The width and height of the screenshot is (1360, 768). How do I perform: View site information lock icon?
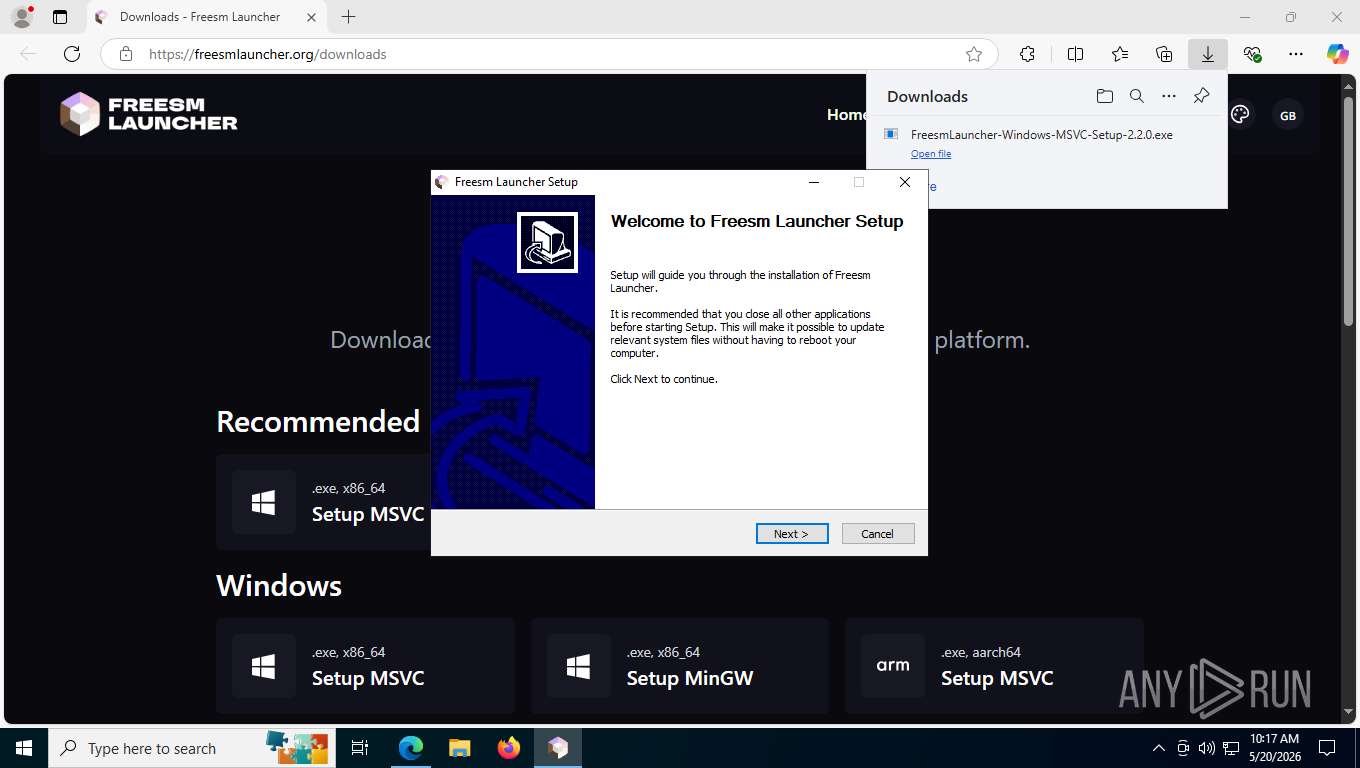(126, 54)
